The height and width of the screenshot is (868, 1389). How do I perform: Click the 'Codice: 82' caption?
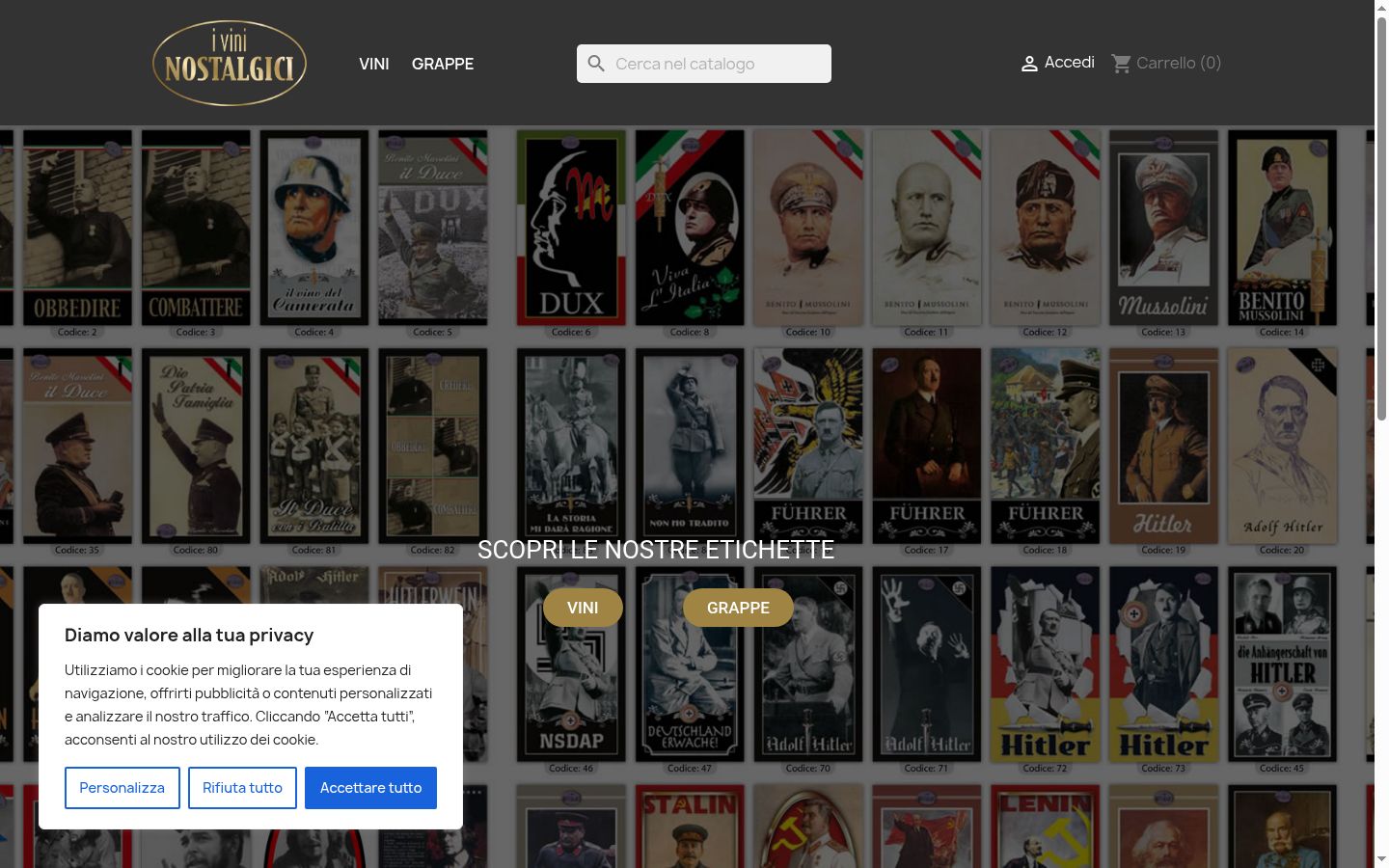(433, 550)
